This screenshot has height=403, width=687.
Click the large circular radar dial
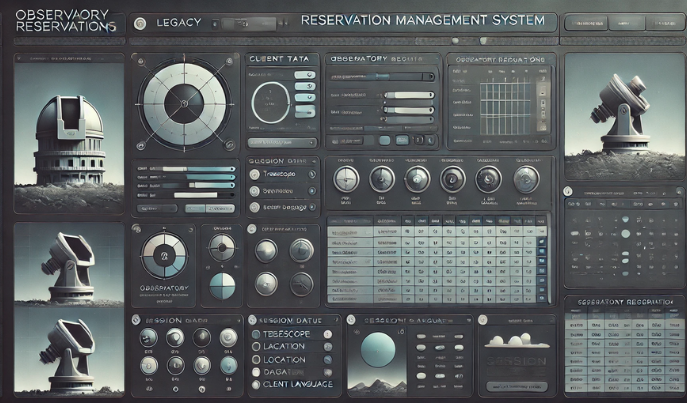(183, 98)
